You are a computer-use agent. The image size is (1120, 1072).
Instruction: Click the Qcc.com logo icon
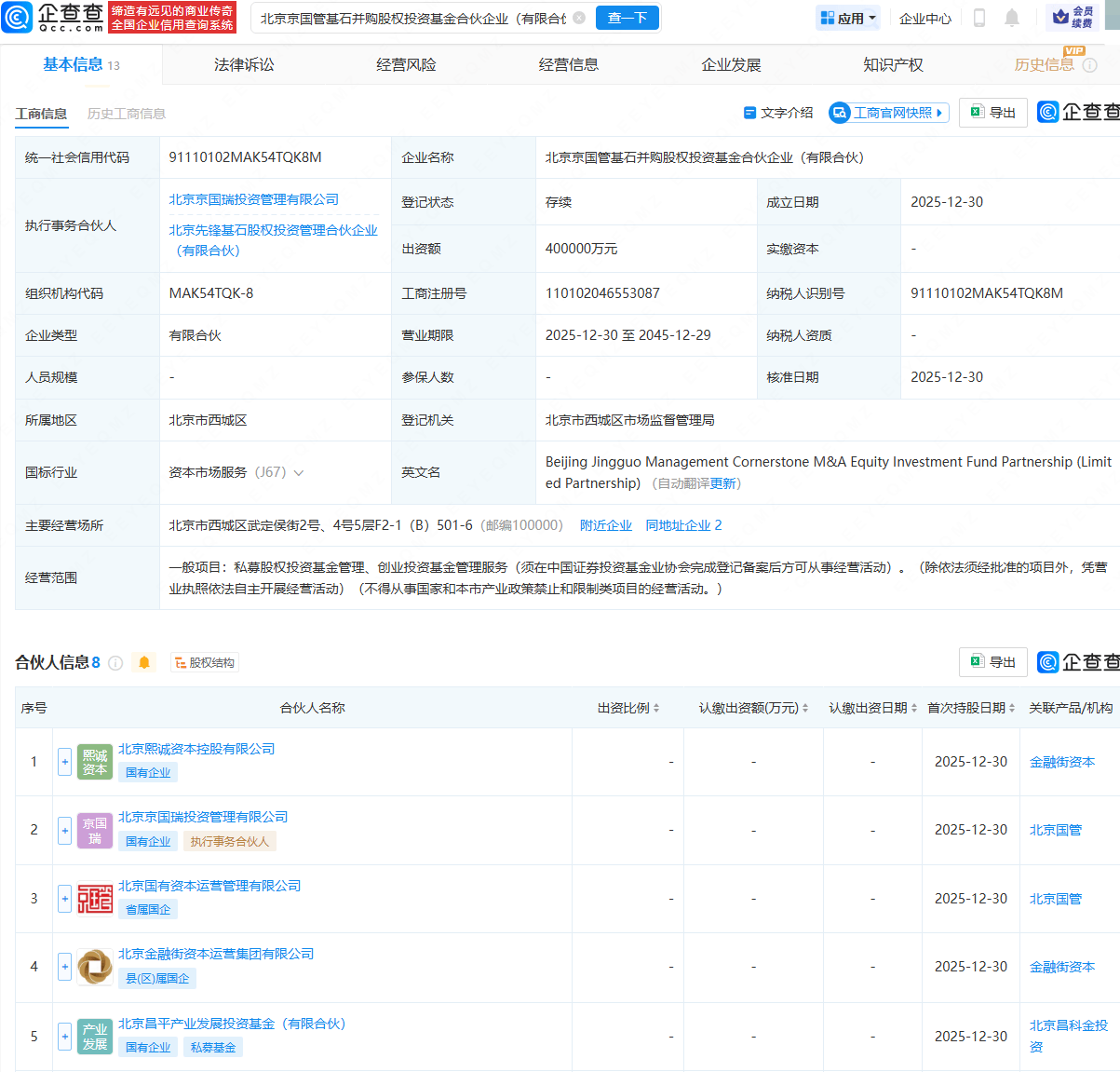tap(18, 17)
